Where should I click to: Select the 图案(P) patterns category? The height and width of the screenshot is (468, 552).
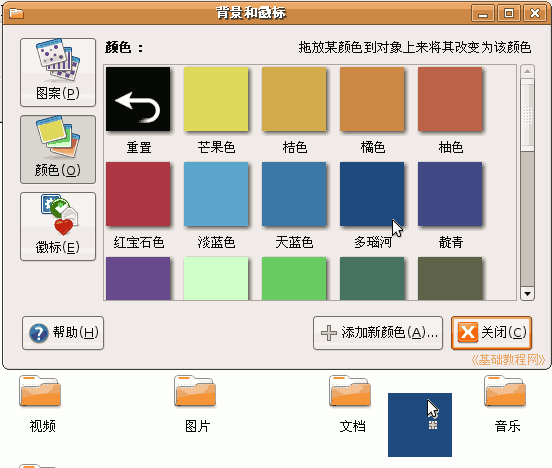pyautogui.click(x=58, y=72)
